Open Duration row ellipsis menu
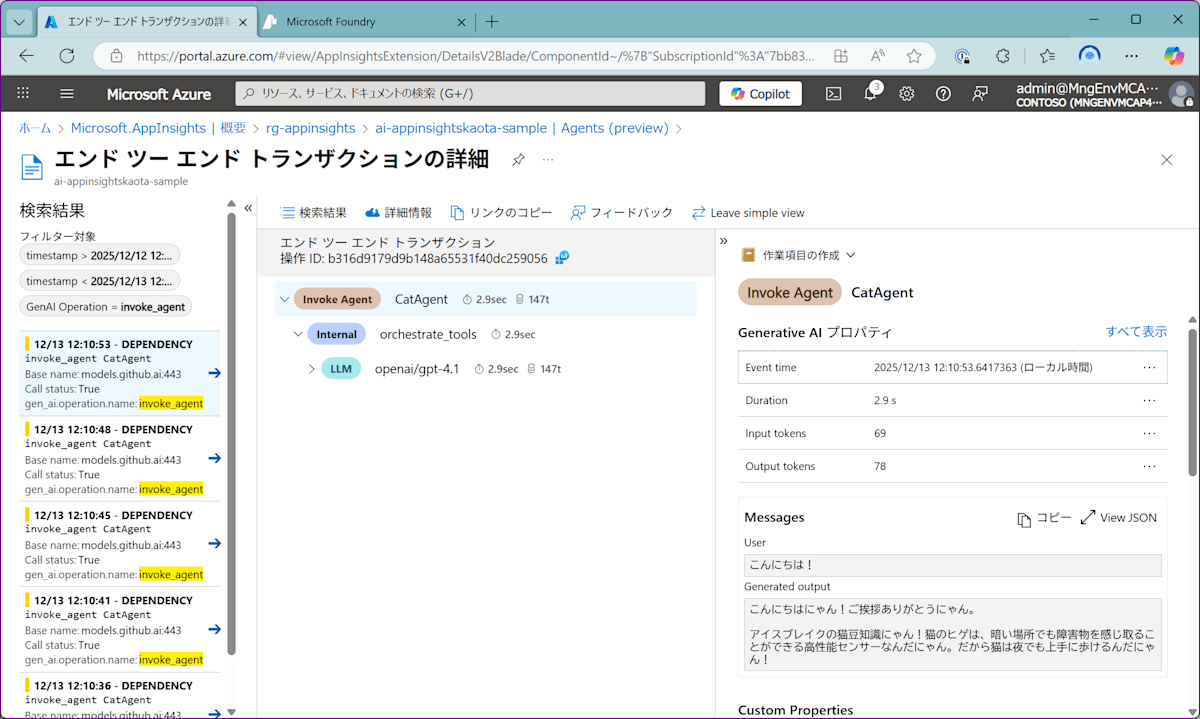 click(x=1149, y=400)
